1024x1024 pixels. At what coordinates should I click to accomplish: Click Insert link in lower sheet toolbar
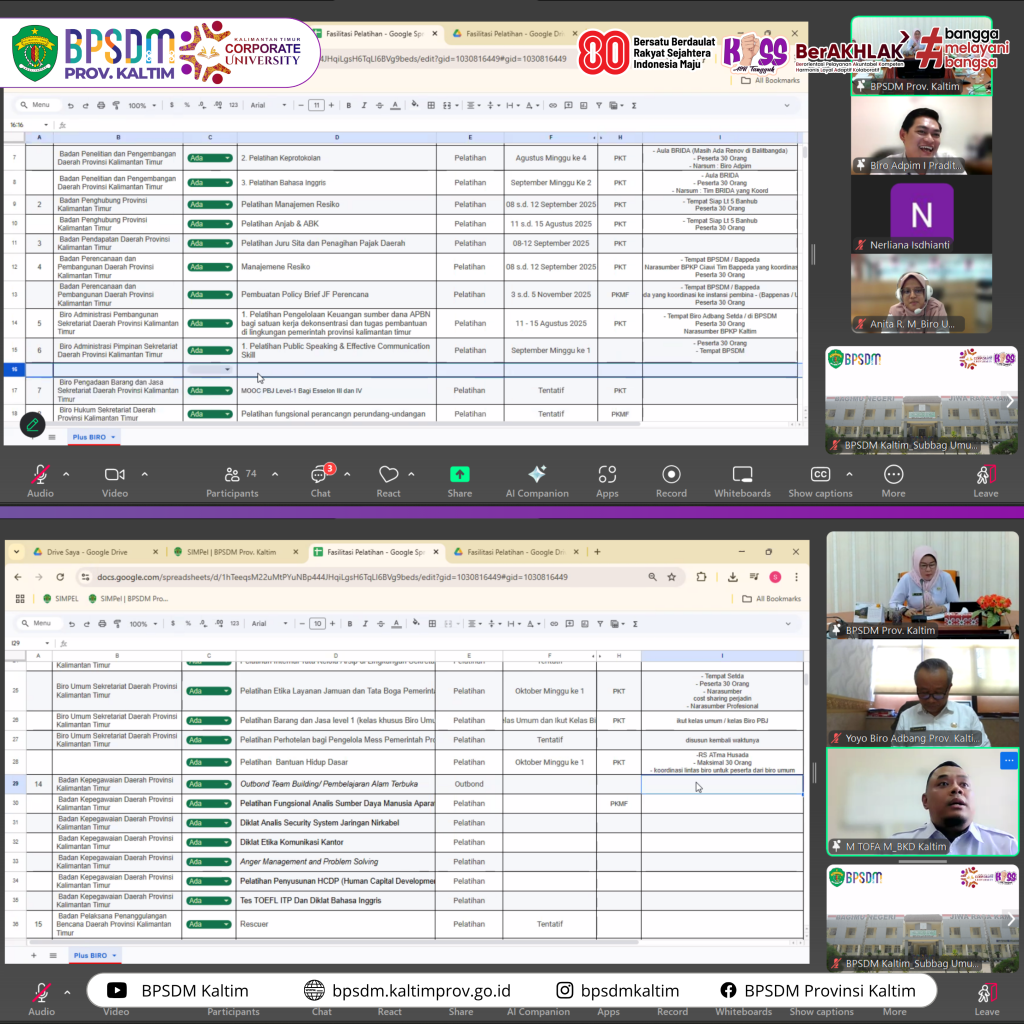click(x=554, y=624)
